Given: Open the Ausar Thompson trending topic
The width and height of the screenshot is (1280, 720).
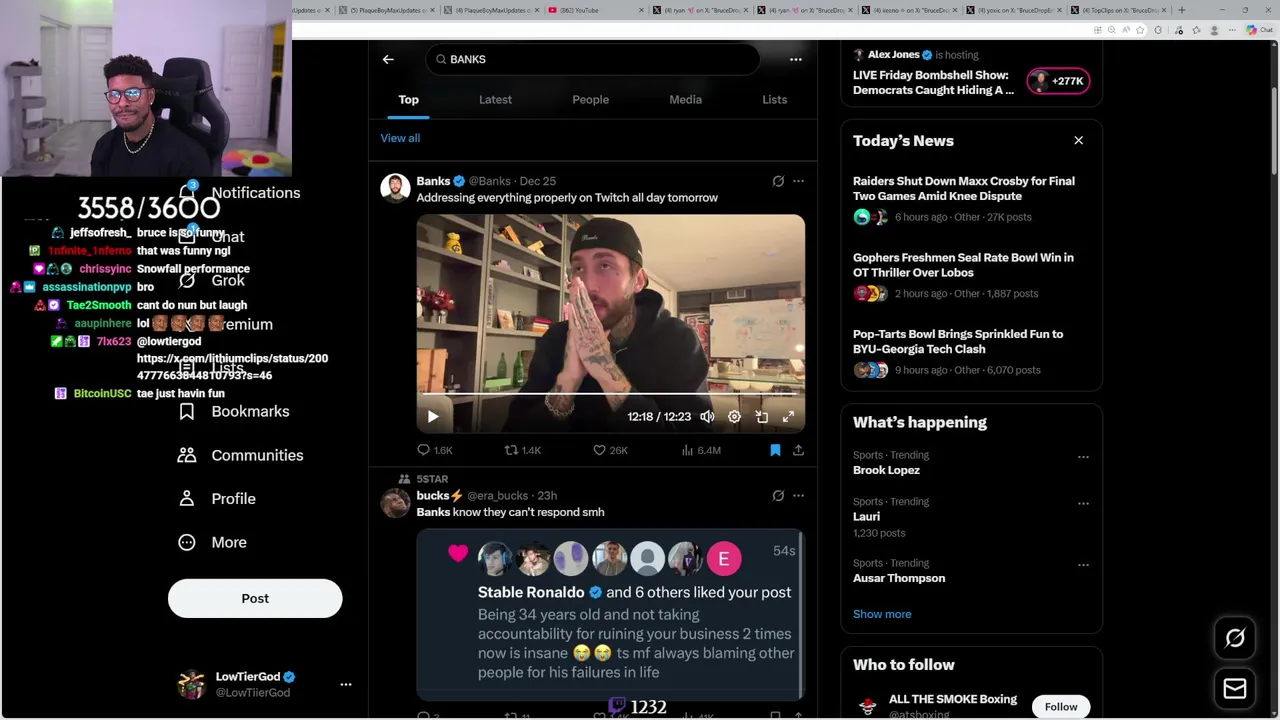Looking at the screenshot, I should point(899,578).
